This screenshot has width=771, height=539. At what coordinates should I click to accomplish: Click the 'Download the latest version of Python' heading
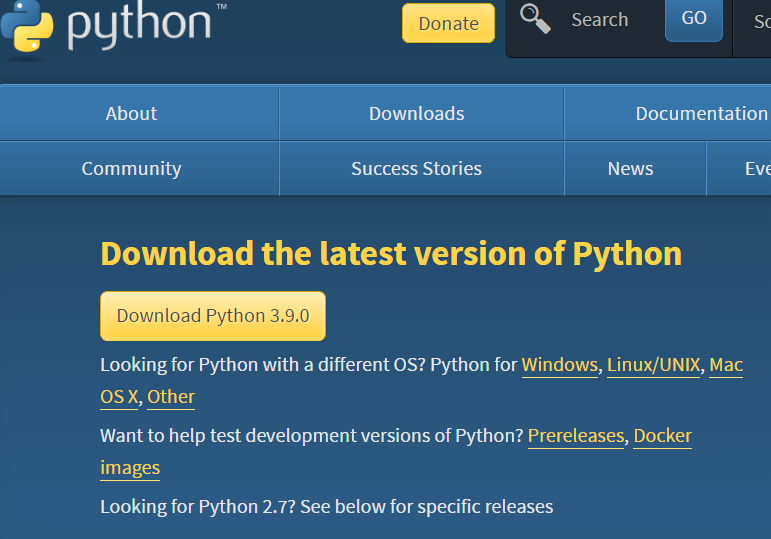[391, 254]
